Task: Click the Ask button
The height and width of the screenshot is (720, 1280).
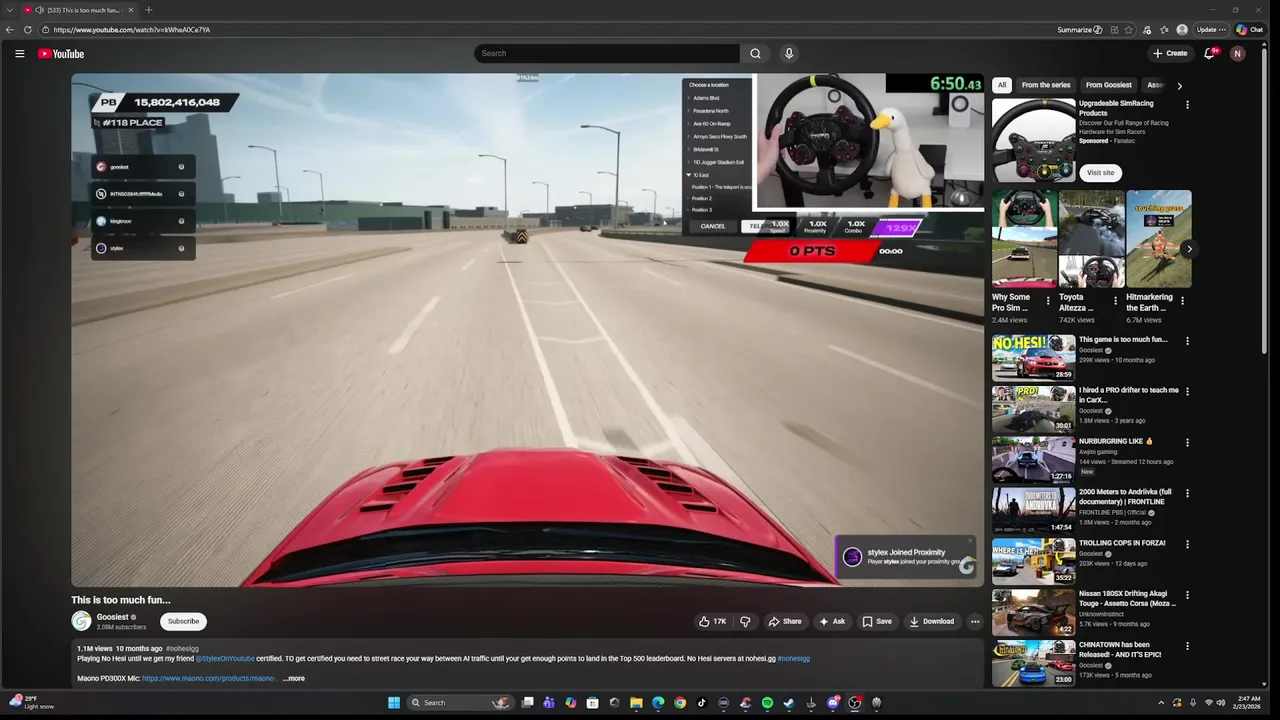Action: 832,621
